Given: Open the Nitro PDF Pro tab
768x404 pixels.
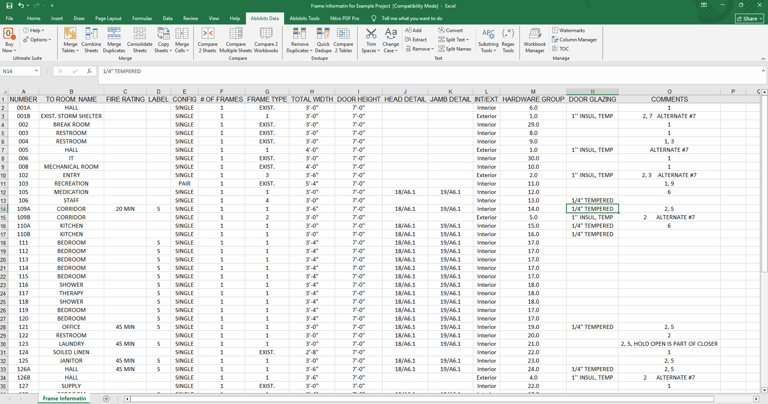Looking at the screenshot, I should [x=344, y=18].
